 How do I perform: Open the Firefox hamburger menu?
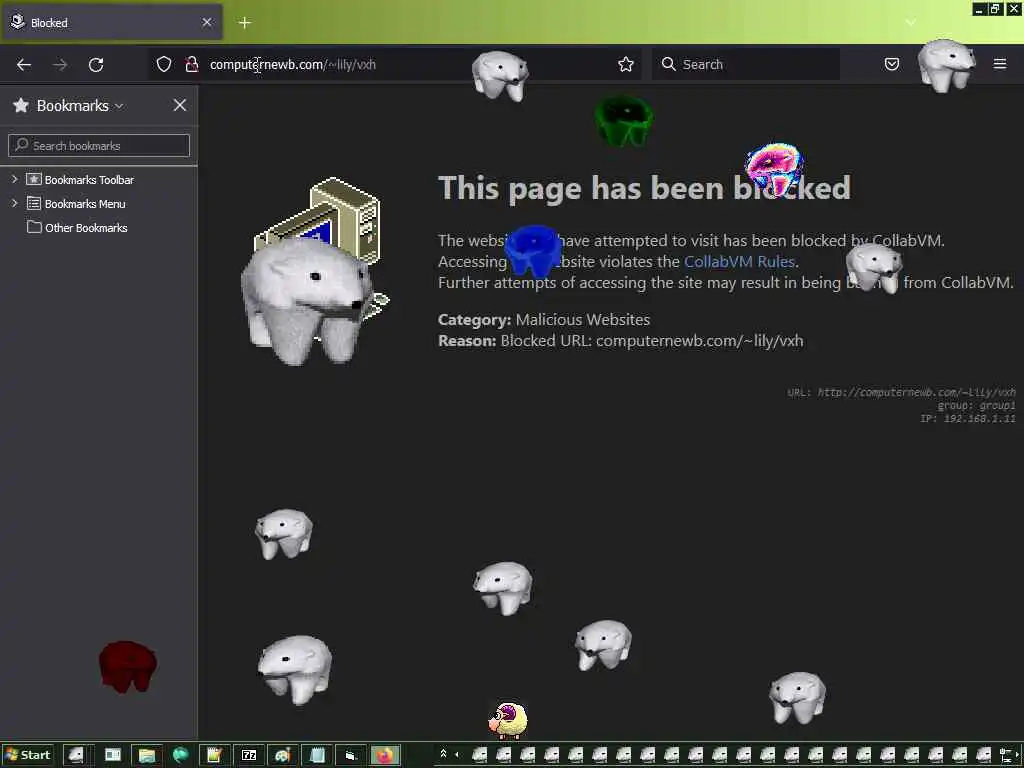tap(999, 64)
